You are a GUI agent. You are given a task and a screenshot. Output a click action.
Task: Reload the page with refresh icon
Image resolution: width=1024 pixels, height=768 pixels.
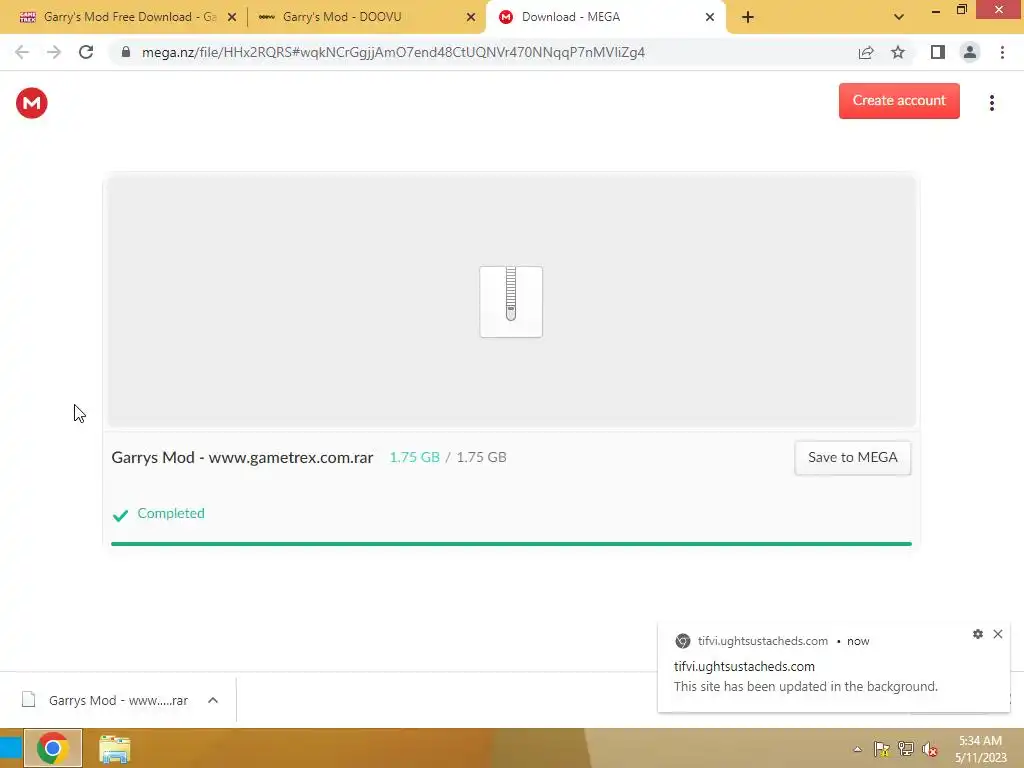pos(86,52)
